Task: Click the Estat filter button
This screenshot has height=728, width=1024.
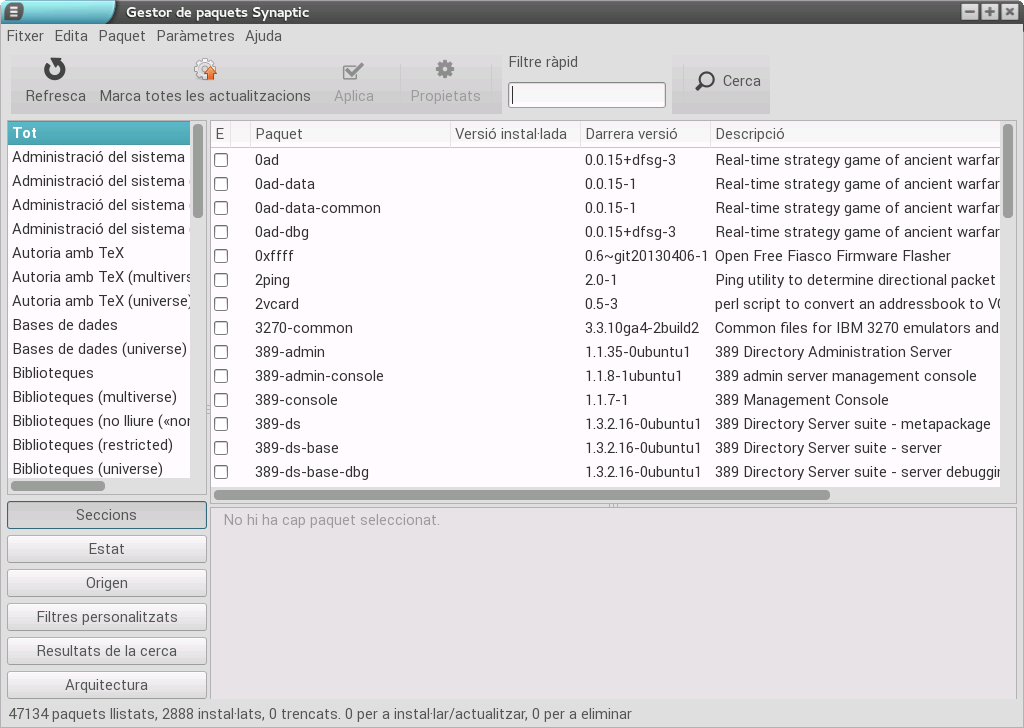Action: (x=107, y=549)
